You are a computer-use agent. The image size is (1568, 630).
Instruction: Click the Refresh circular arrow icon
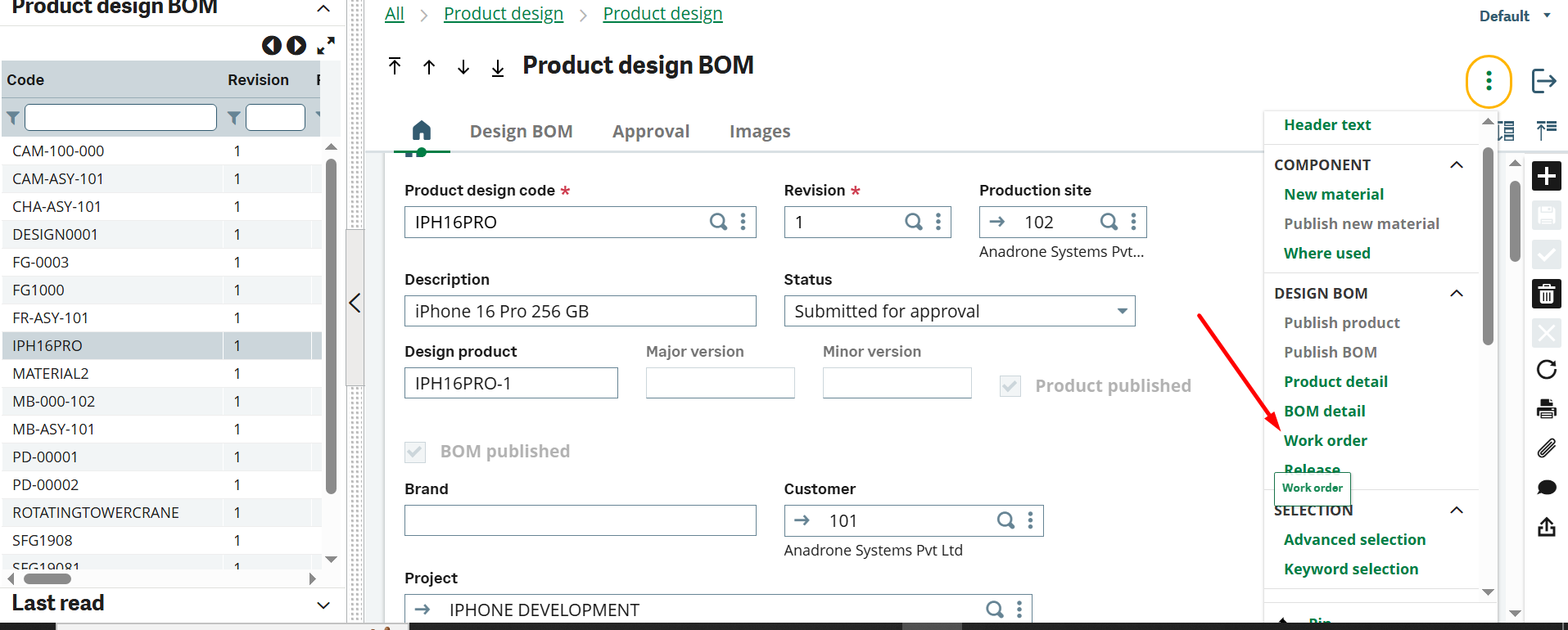coord(1546,370)
